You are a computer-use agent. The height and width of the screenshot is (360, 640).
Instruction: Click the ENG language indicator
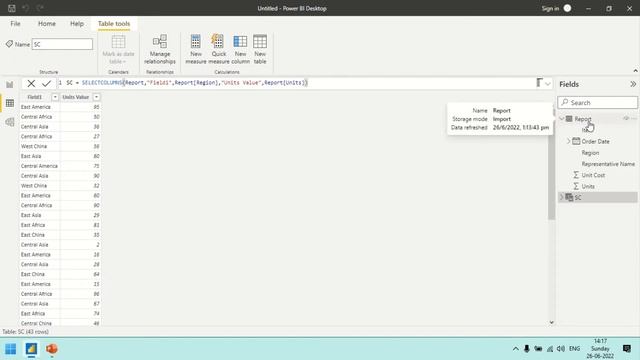click(574, 349)
